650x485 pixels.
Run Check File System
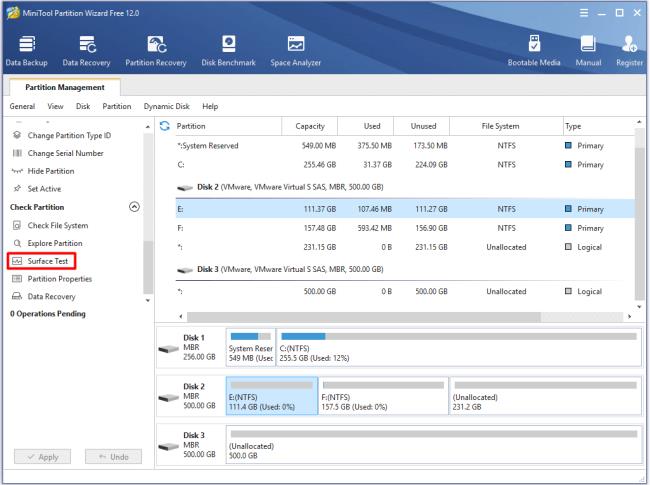tap(50, 226)
